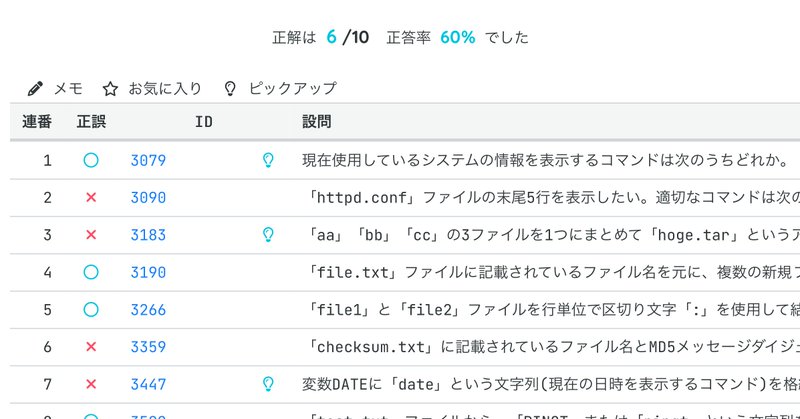Open question ID 3183 link

click(x=148, y=235)
